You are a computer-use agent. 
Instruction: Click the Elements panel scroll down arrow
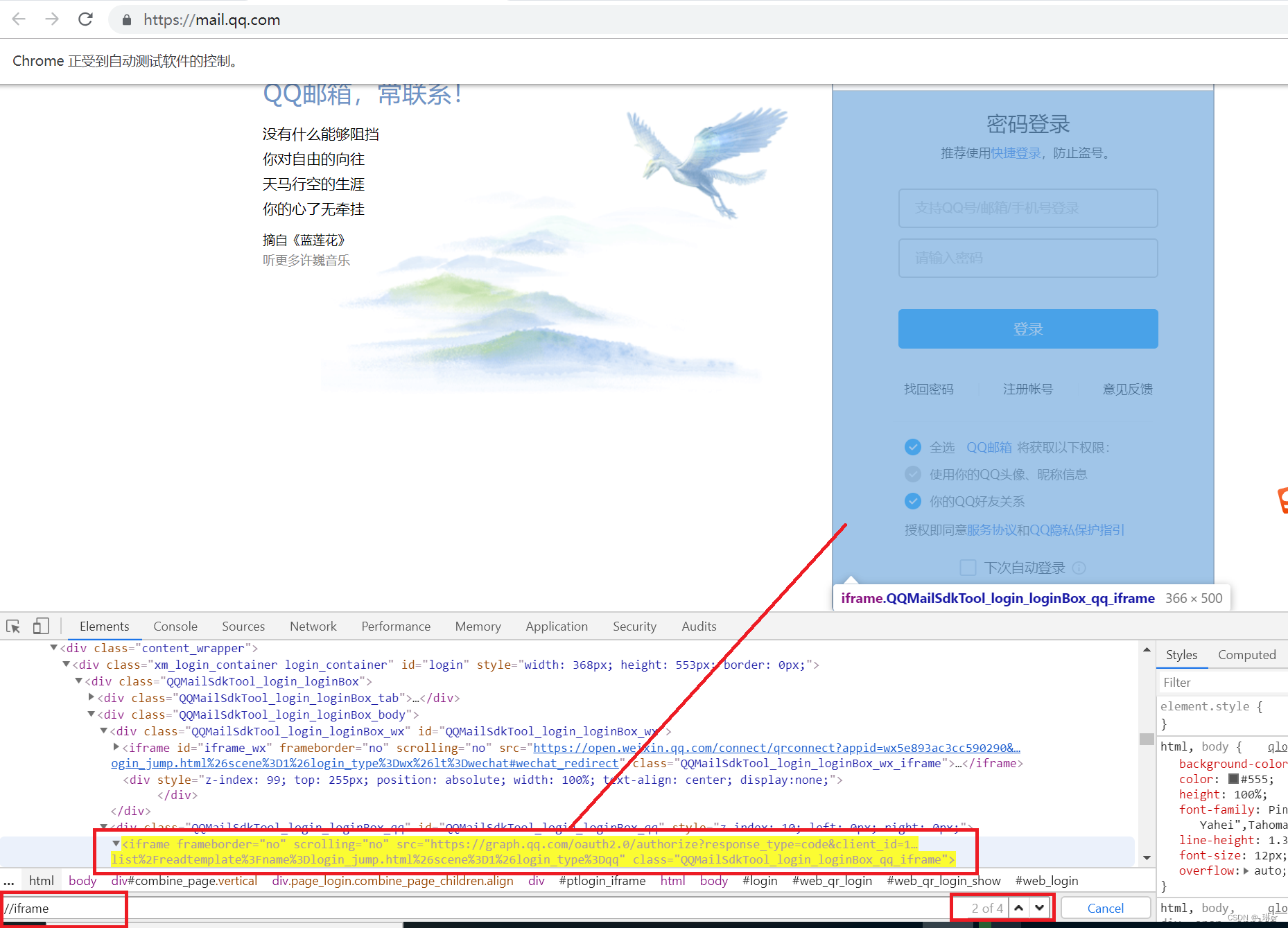[x=1147, y=858]
